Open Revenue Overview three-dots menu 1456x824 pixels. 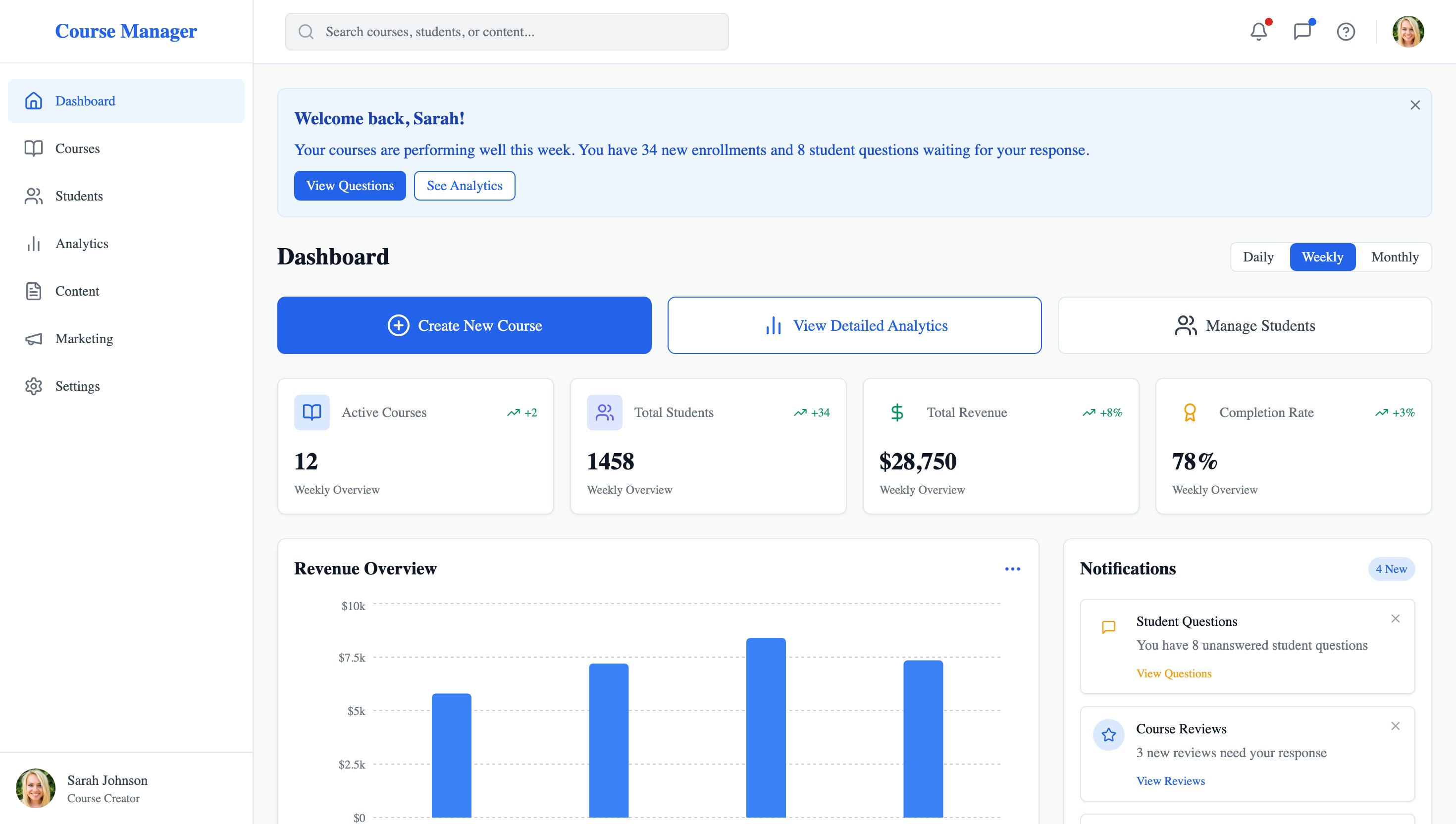click(x=1012, y=569)
